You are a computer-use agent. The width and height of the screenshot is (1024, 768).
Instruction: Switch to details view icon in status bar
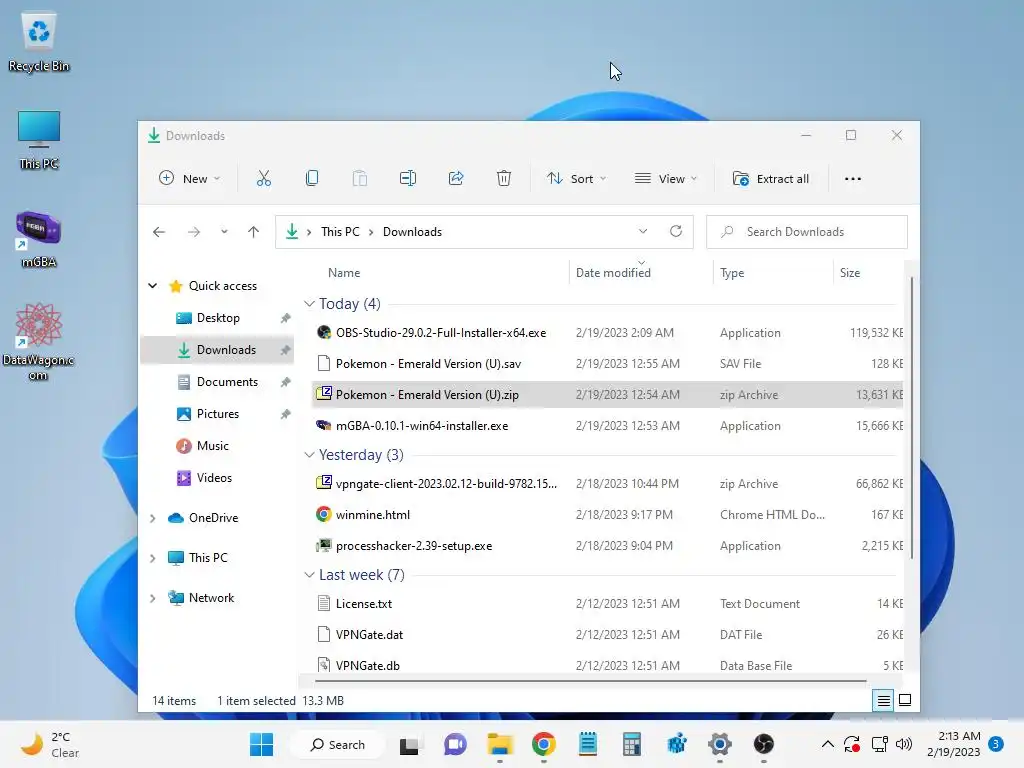[883, 701]
